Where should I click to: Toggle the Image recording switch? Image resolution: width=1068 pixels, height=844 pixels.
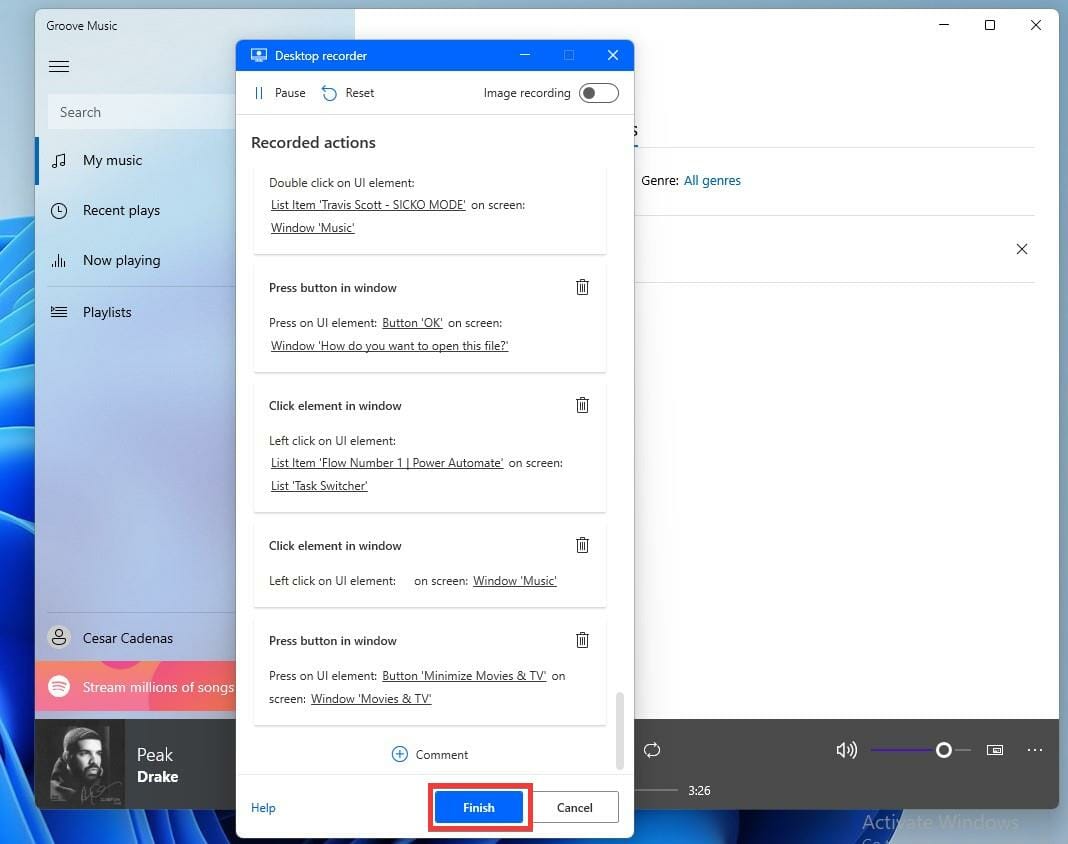click(599, 93)
